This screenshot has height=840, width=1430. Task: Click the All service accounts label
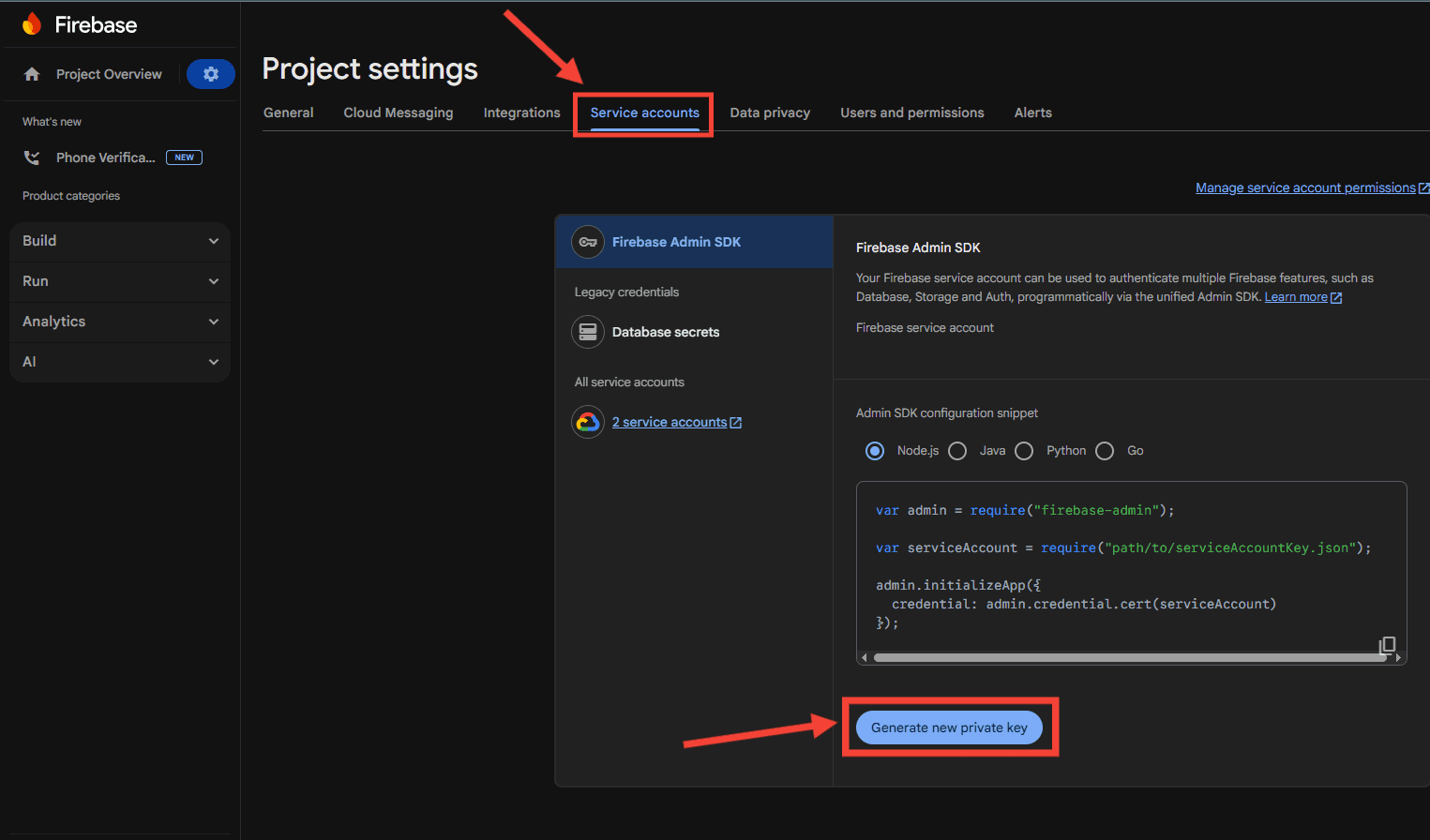tap(629, 382)
